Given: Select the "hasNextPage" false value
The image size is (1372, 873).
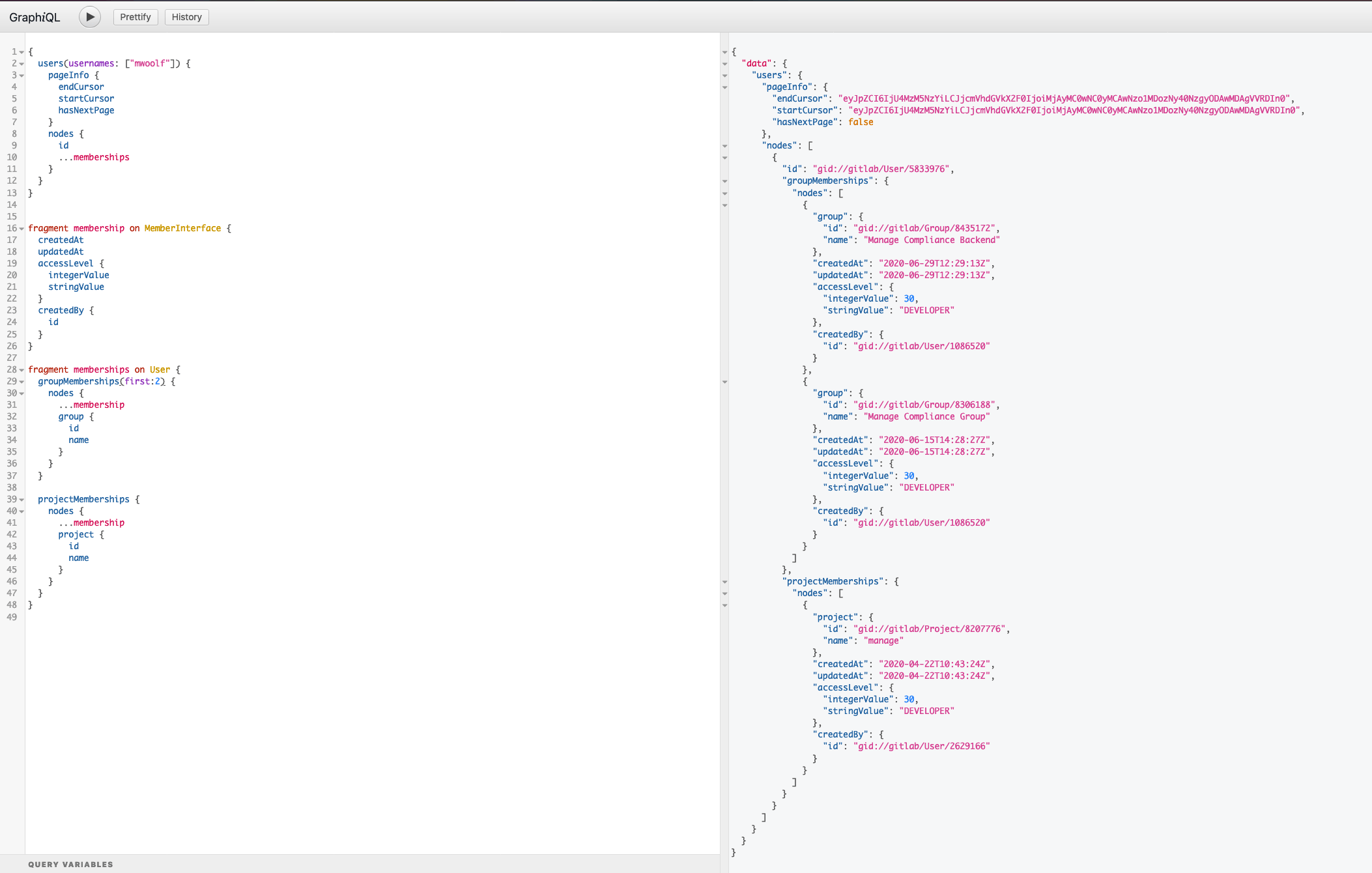Looking at the screenshot, I should (x=861, y=122).
